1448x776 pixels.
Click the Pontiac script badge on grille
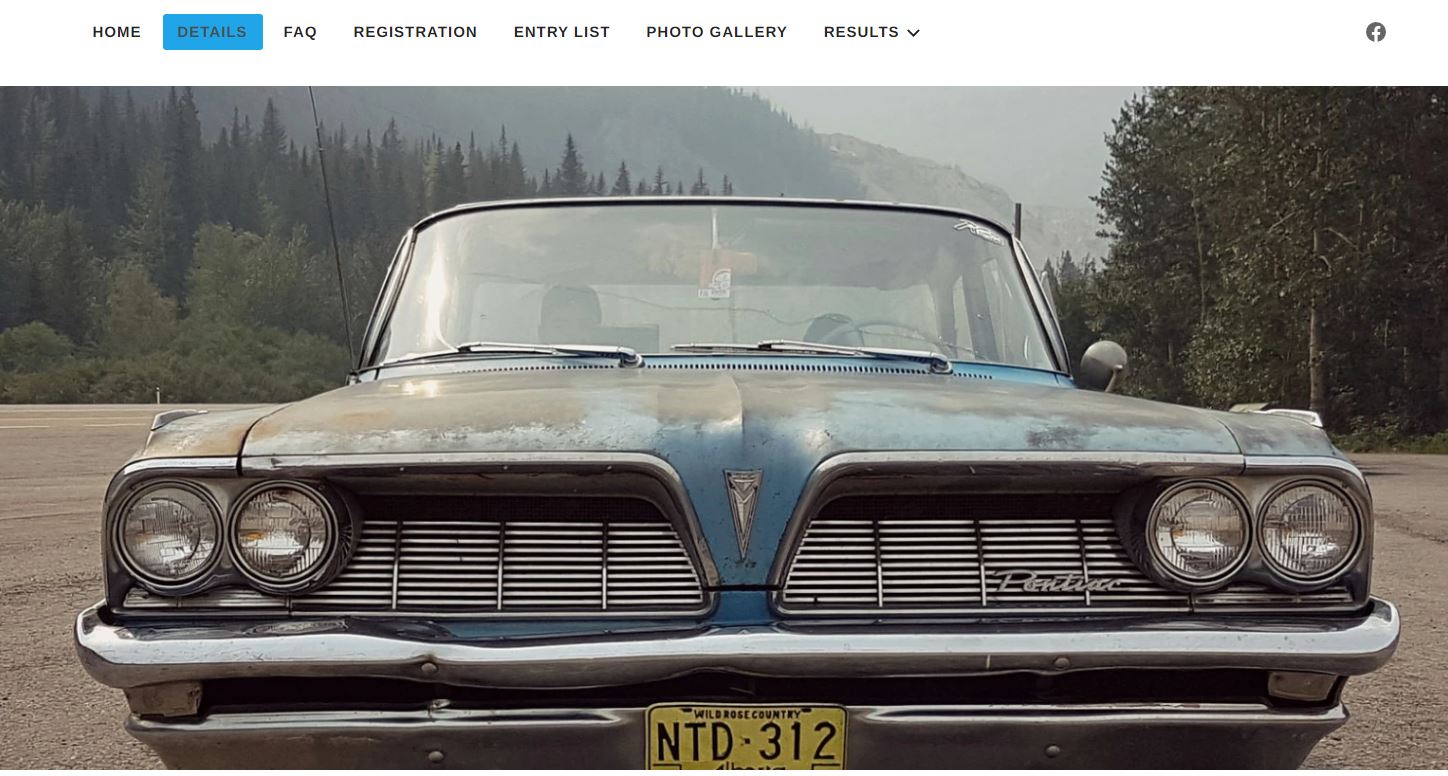click(1057, 581)
